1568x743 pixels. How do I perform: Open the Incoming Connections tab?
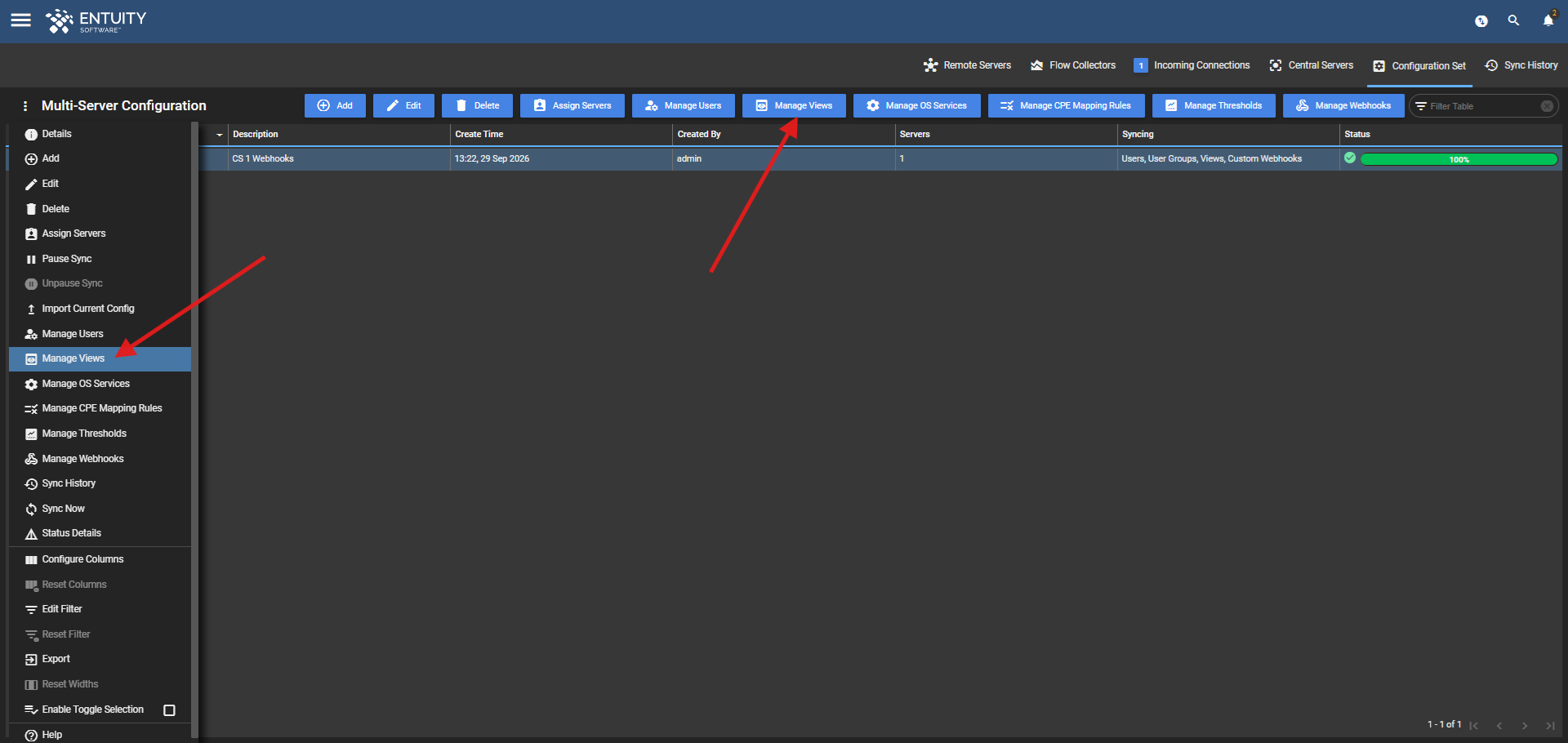pyautogui.click(x=1192, y=65)
